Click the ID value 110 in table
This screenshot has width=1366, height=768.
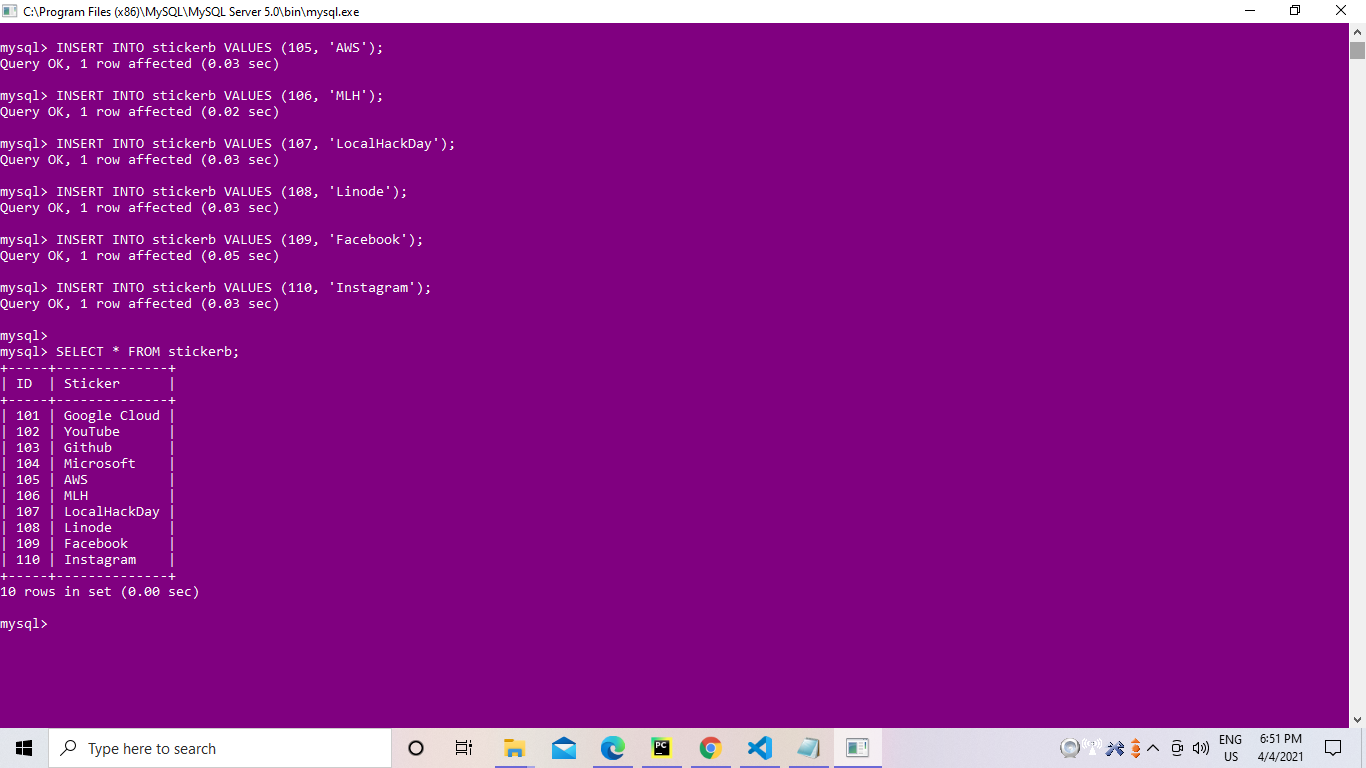tap(28, 559)
